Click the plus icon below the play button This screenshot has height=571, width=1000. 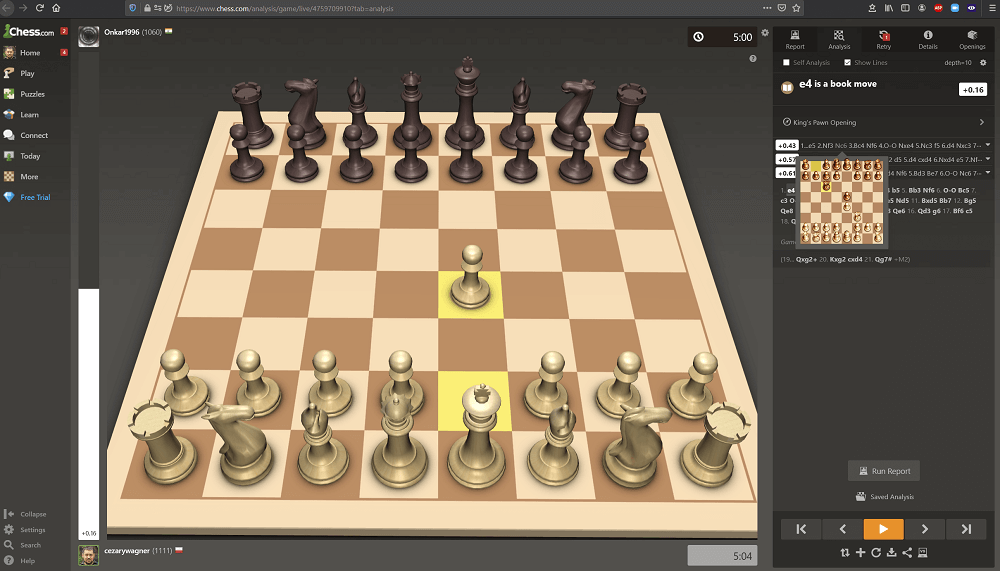click(860, 552)
